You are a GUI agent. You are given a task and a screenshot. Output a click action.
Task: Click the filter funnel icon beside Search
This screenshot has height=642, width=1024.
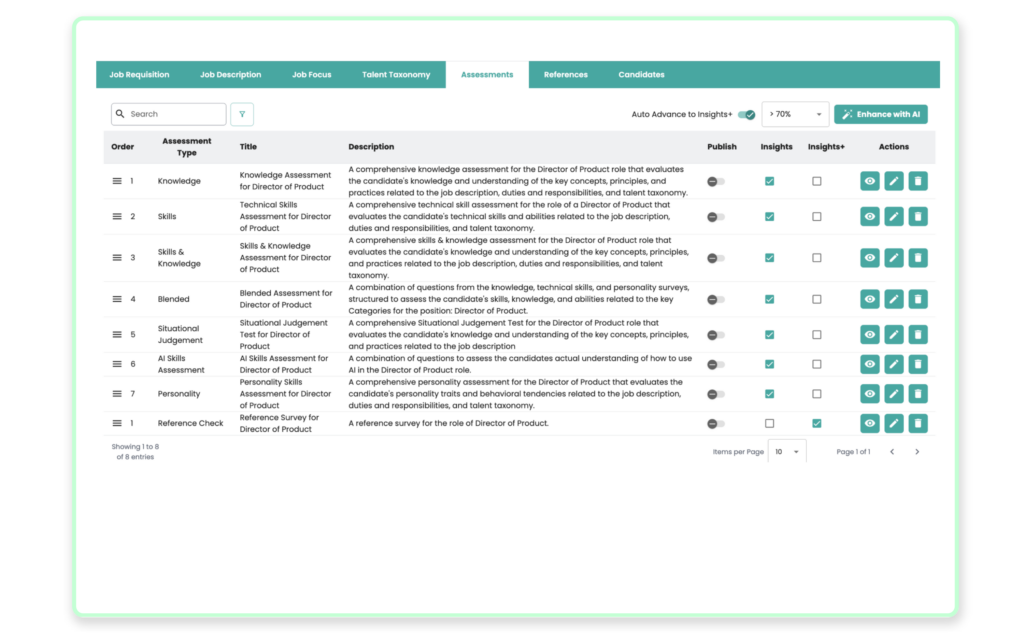pyautogui.click(x=242, y=114)
